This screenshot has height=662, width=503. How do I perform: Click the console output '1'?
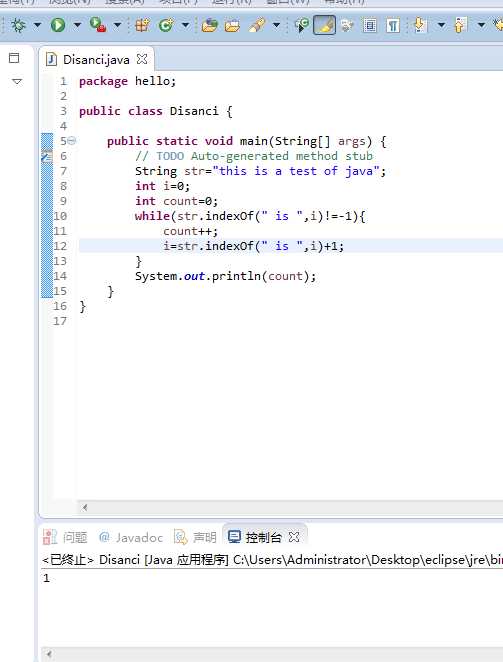point(46,578)
